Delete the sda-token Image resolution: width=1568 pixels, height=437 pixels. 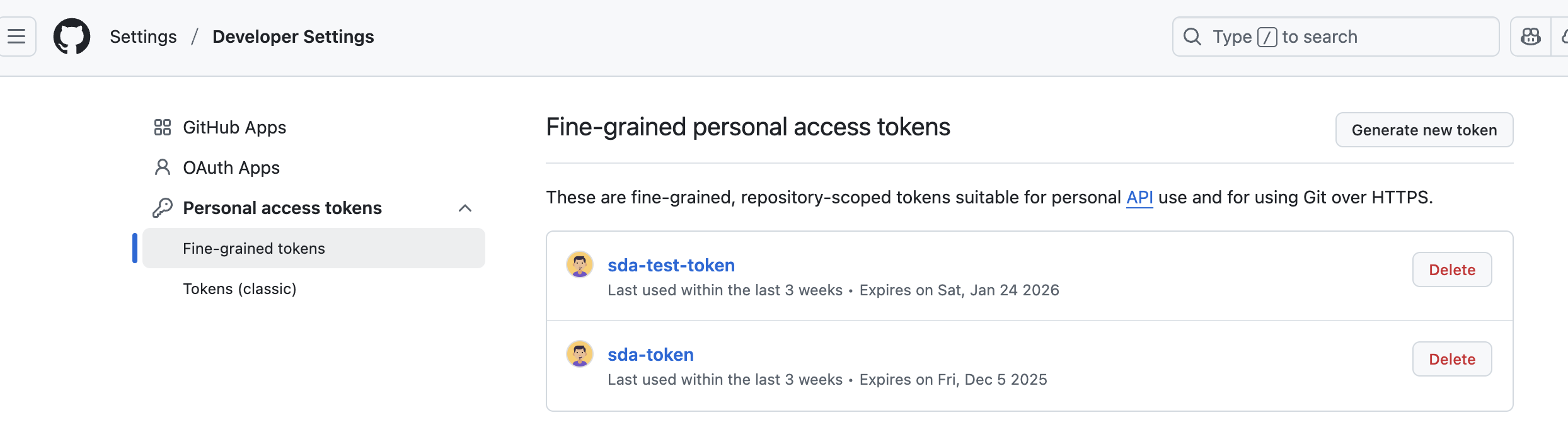(x=1451, y=359)
